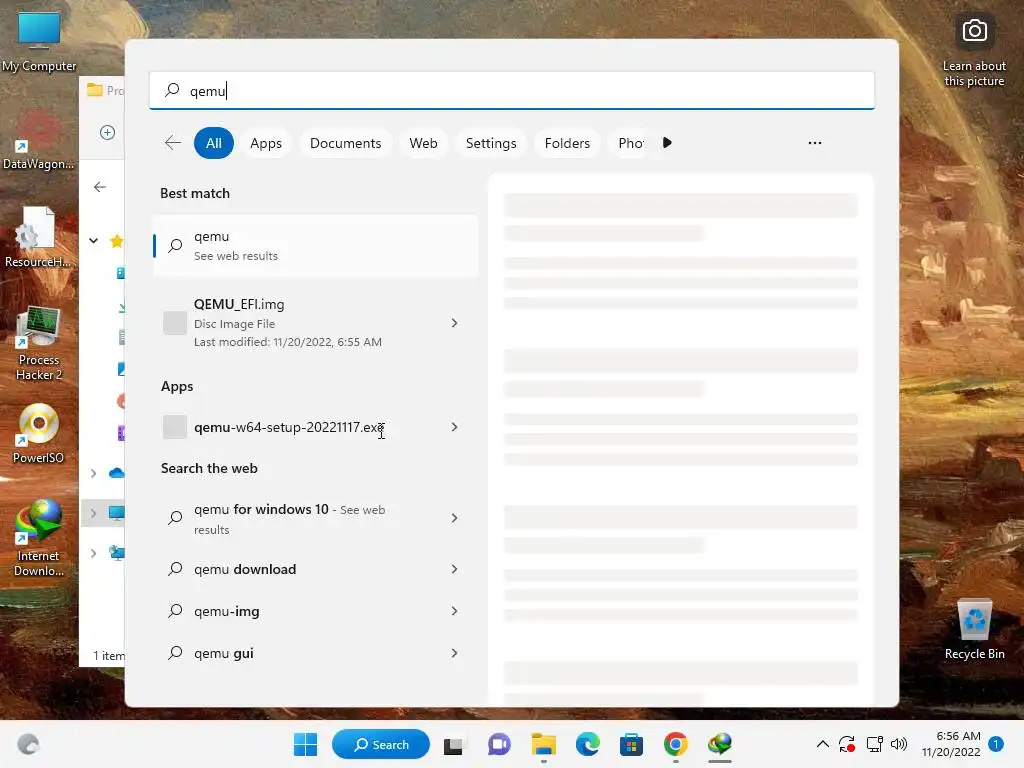The height and width of the screenshot is (768, 1024).
Task: Open Windows Start menu button
Action: pos(305,744)
